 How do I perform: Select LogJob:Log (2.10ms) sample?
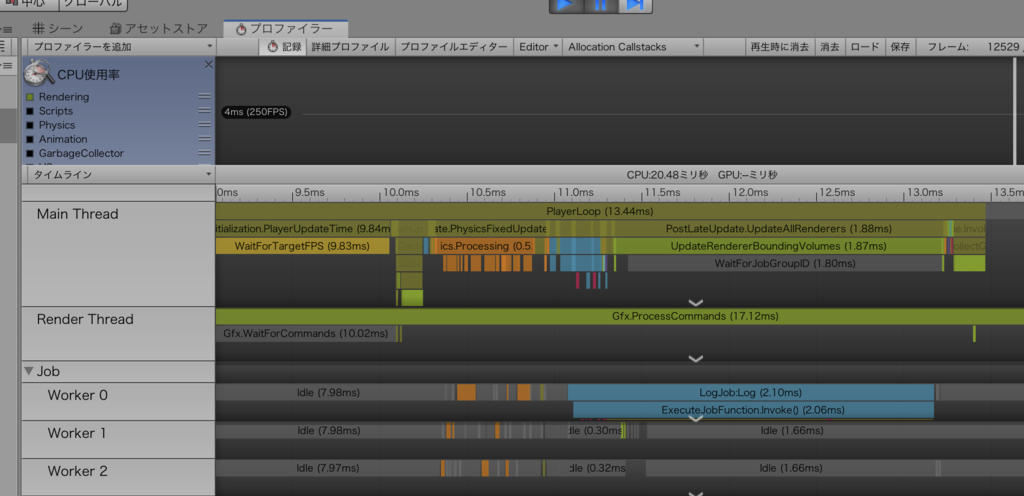751,392
